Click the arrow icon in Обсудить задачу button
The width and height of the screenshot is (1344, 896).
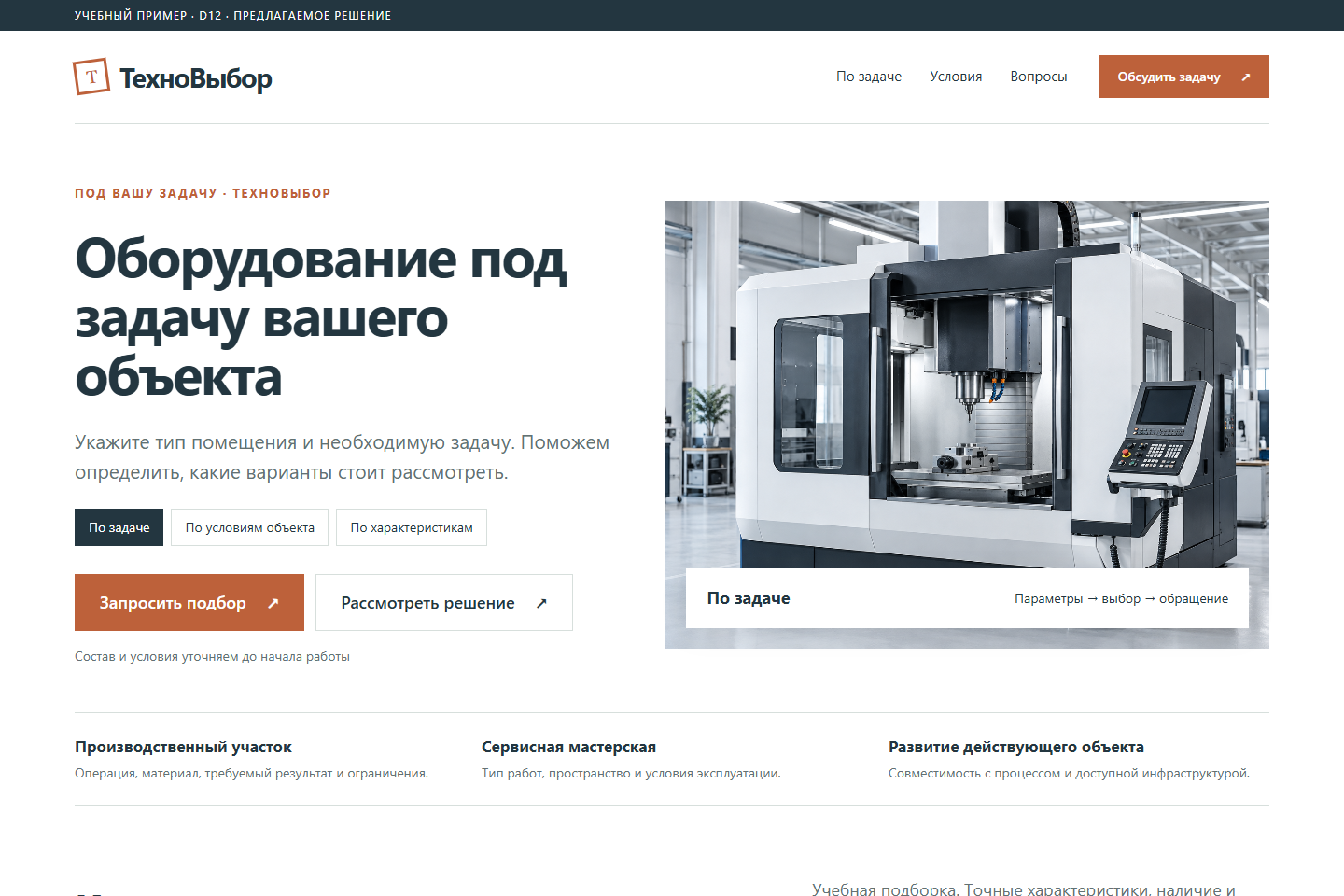[x=1246, y=77]
